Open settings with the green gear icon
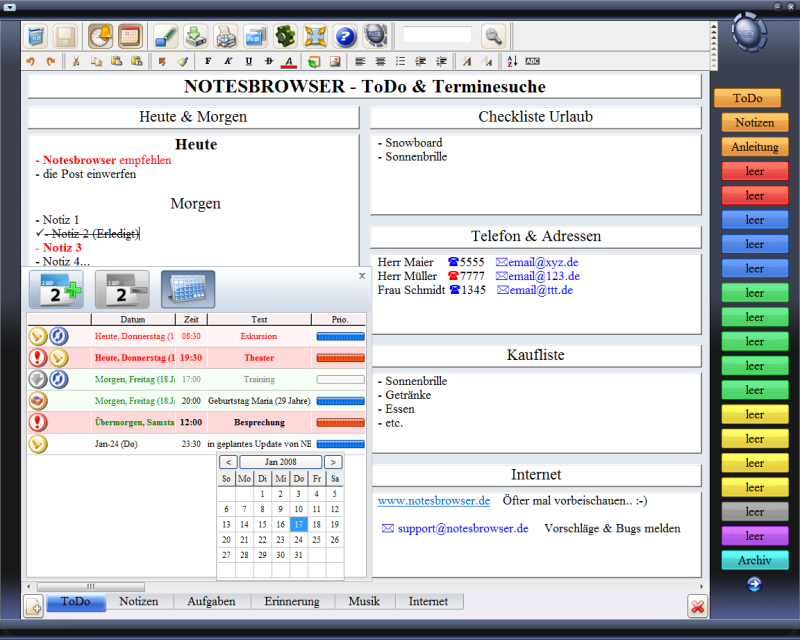The width and height of the screenshot is (800, 640). coord(286,37)
